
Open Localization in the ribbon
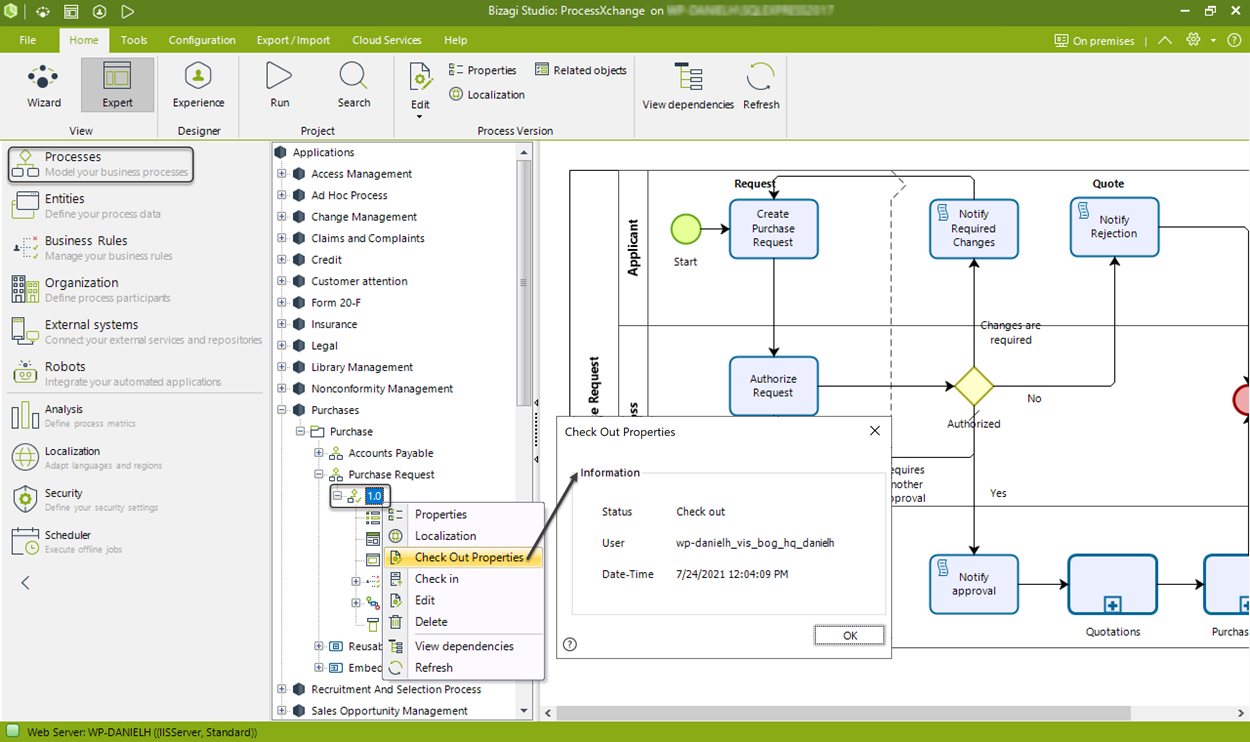coord(486,95)
